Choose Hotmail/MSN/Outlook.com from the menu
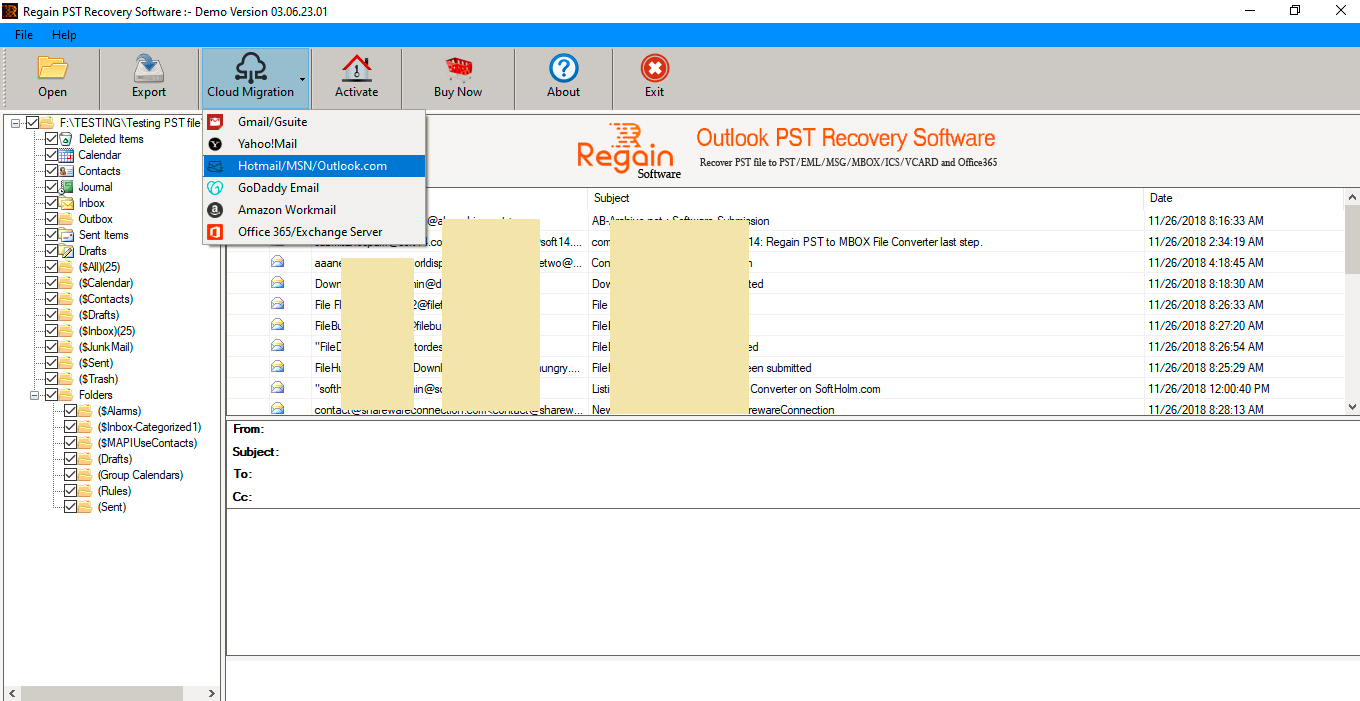Viewport: 1360px width, 701px height. (315, 166)
